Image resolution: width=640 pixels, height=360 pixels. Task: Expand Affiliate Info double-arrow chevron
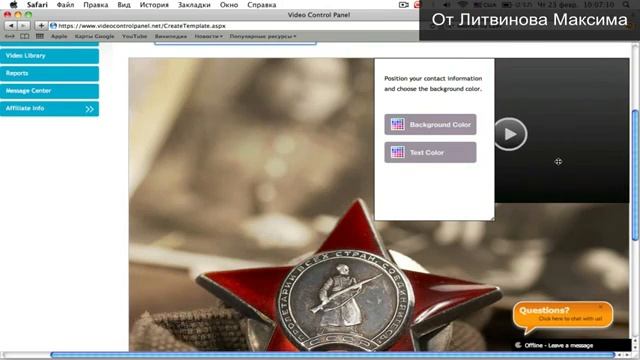click(89, 109)
